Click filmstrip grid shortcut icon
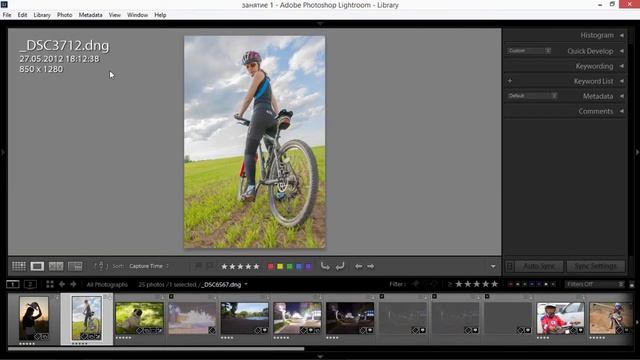The image size is (640, 360). [x=50, y=284]
